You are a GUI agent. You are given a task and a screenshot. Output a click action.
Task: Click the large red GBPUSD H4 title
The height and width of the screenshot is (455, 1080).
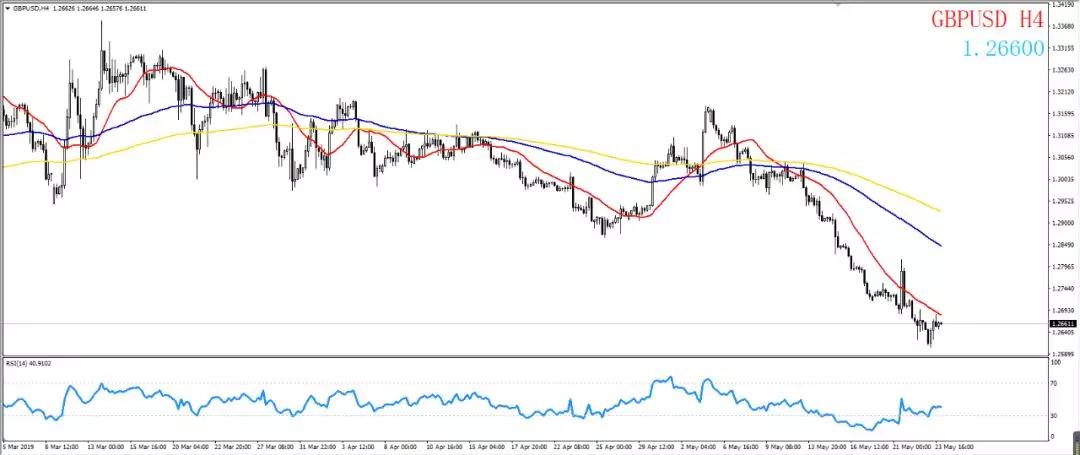coord(986,20)
